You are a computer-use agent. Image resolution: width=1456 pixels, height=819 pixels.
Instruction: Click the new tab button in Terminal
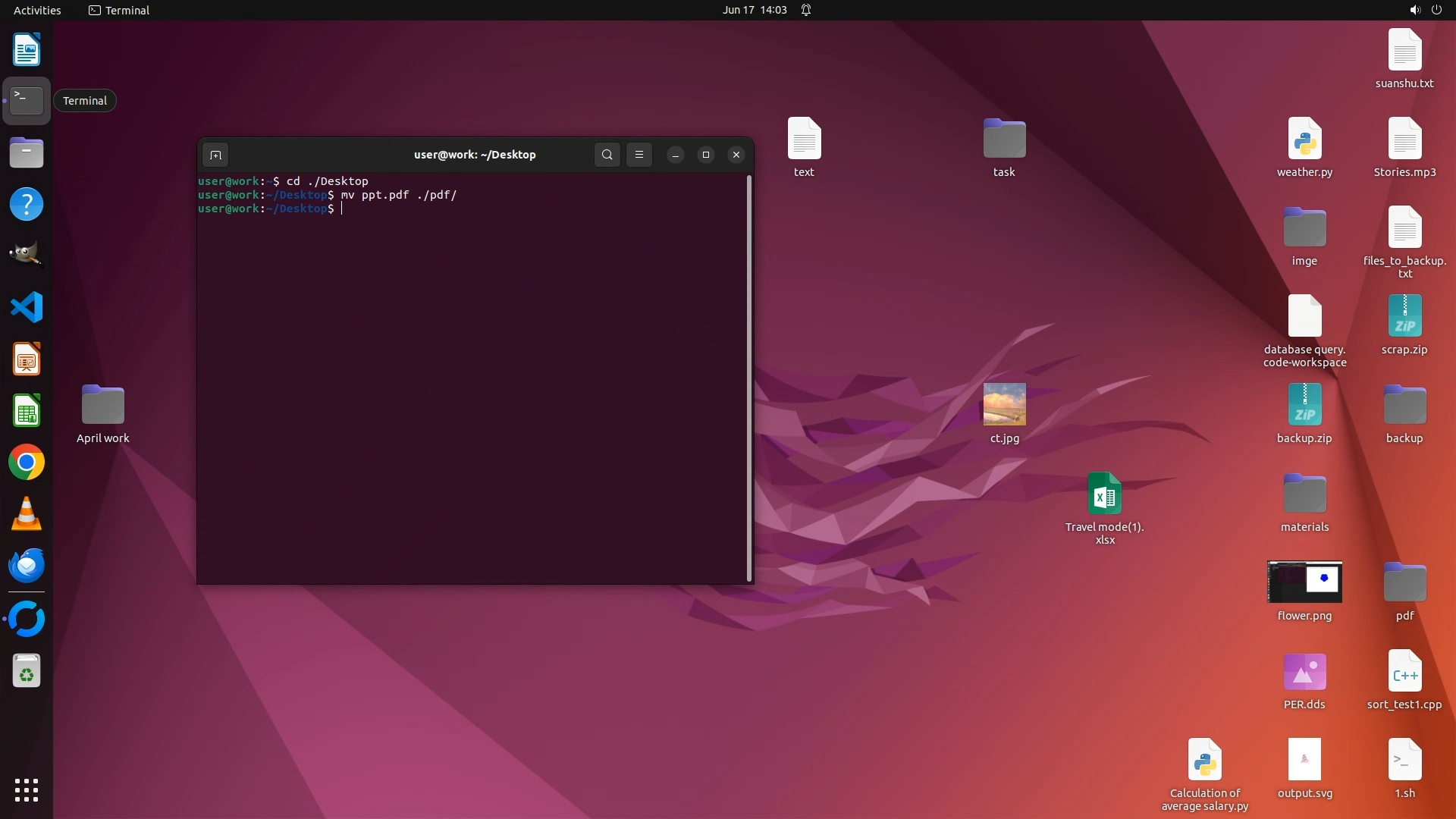(x=215, y=155)
